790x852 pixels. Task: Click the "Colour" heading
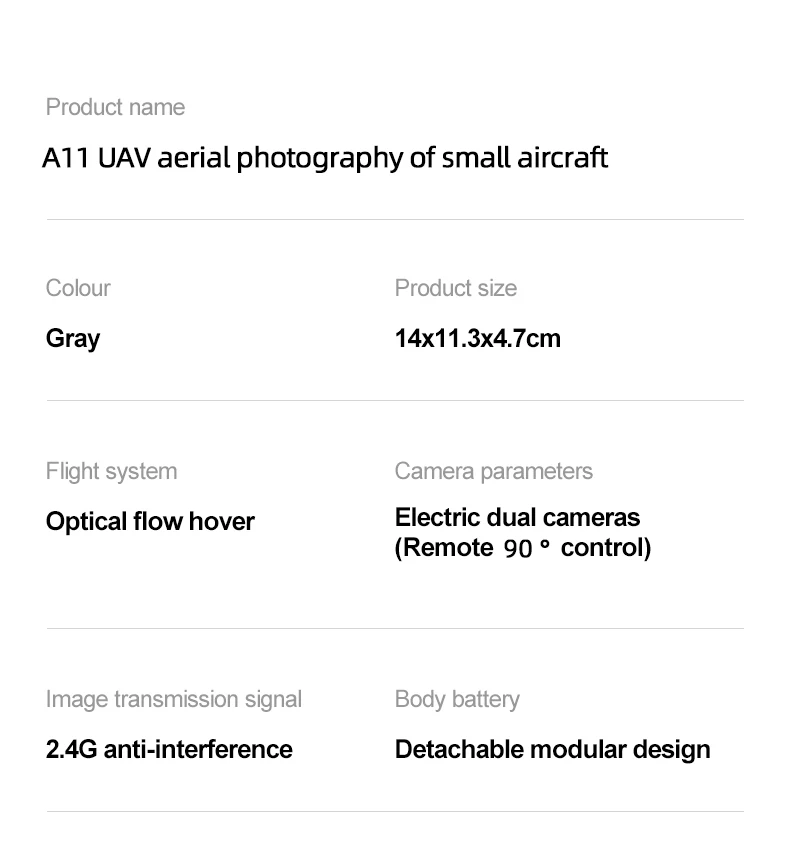(78, 288)
